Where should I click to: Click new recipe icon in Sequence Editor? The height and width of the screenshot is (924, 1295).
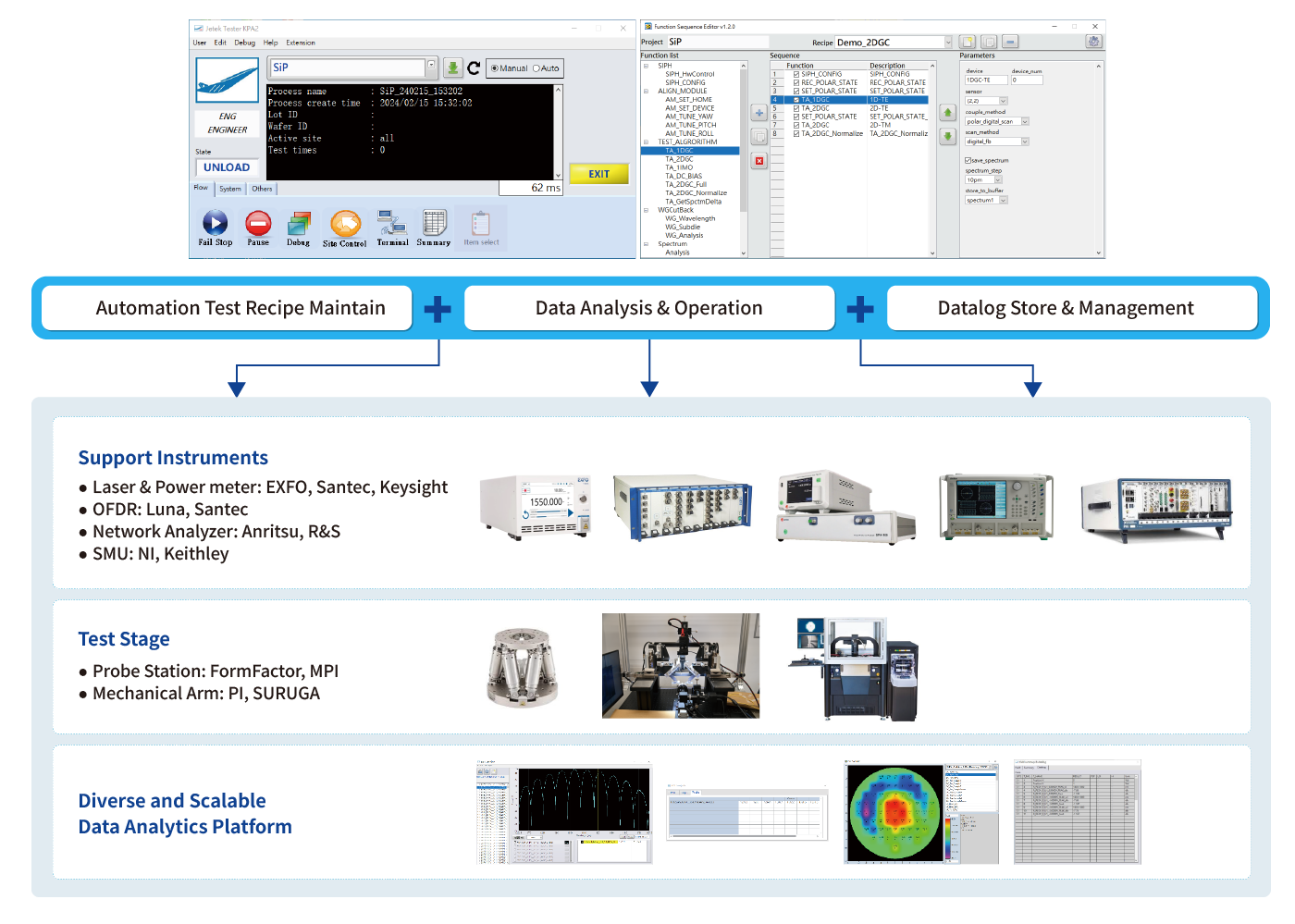click(968, 42)
